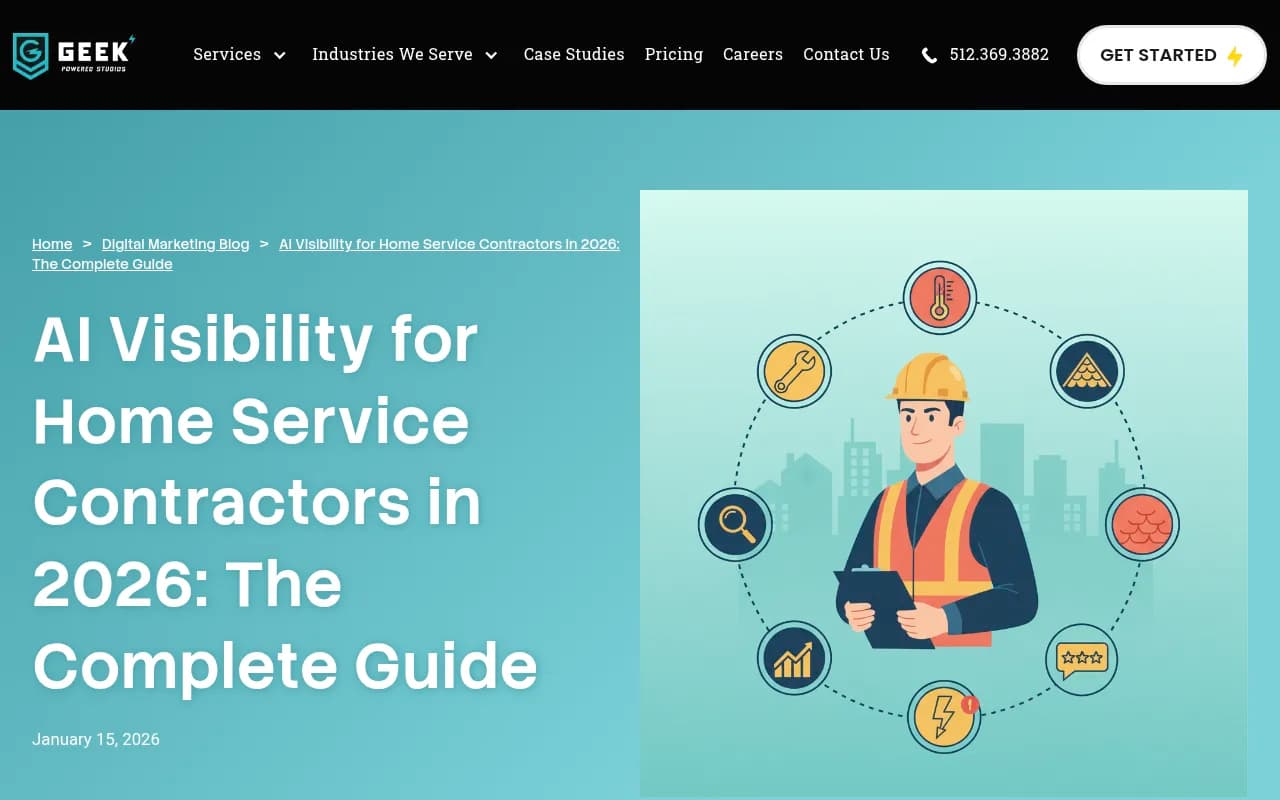Go to Case Studies page
The image size is (1280, 800).
(x=574, y=54)
